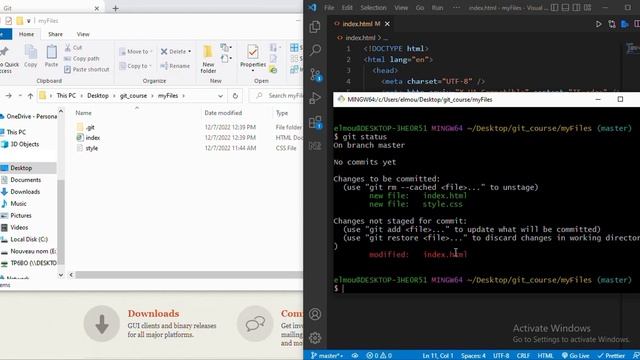This screenshot has width=640, height=360.
Task: Open the Edit menu in VS Code
Action: coord(347,8)
